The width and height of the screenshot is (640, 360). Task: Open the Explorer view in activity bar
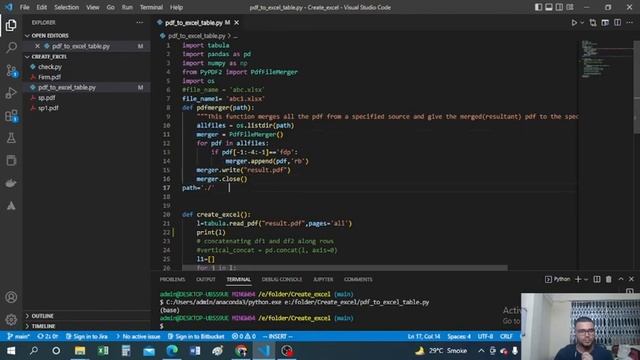pos(11,25)
